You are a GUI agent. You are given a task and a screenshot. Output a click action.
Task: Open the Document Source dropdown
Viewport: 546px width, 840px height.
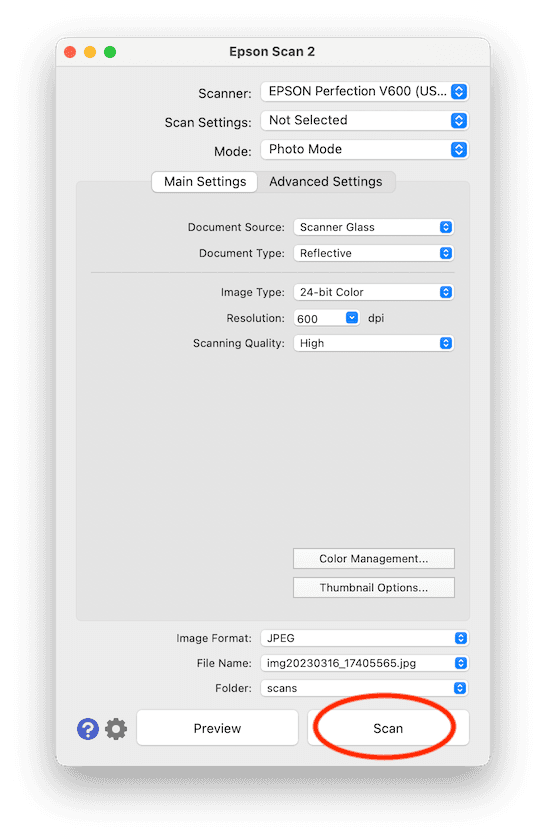[373, 227]
